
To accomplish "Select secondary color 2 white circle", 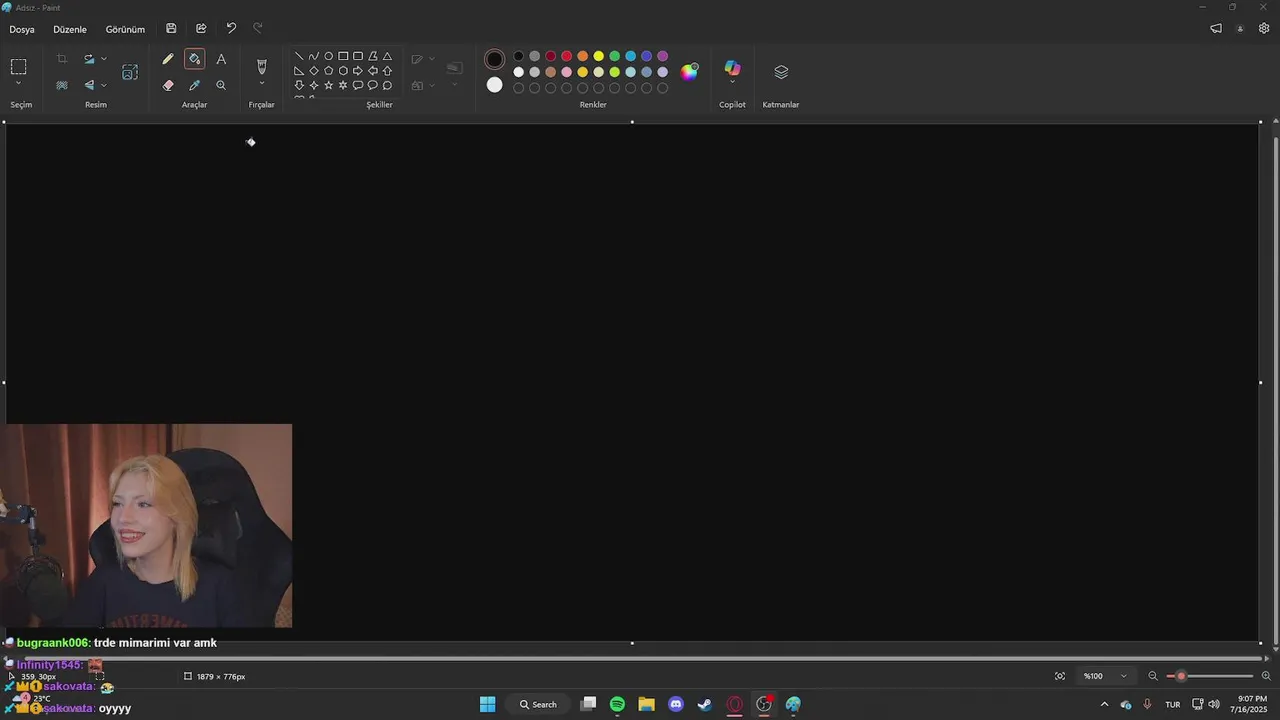I will pos(494,85).
